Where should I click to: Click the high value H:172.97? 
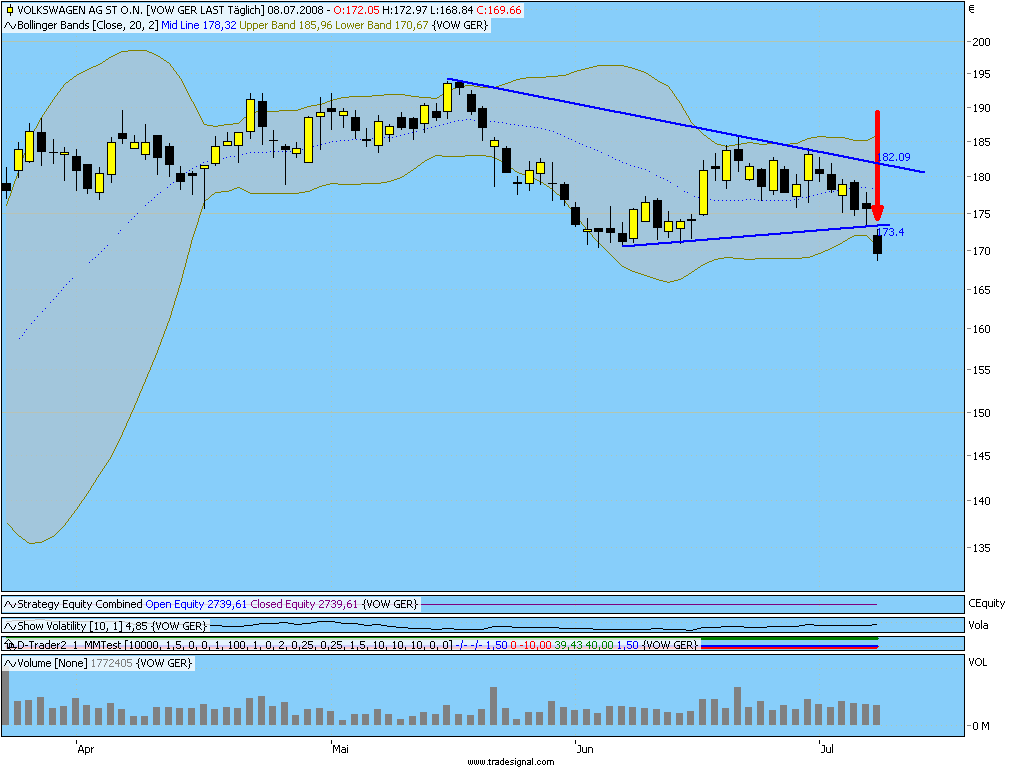[x=404, y=10]
